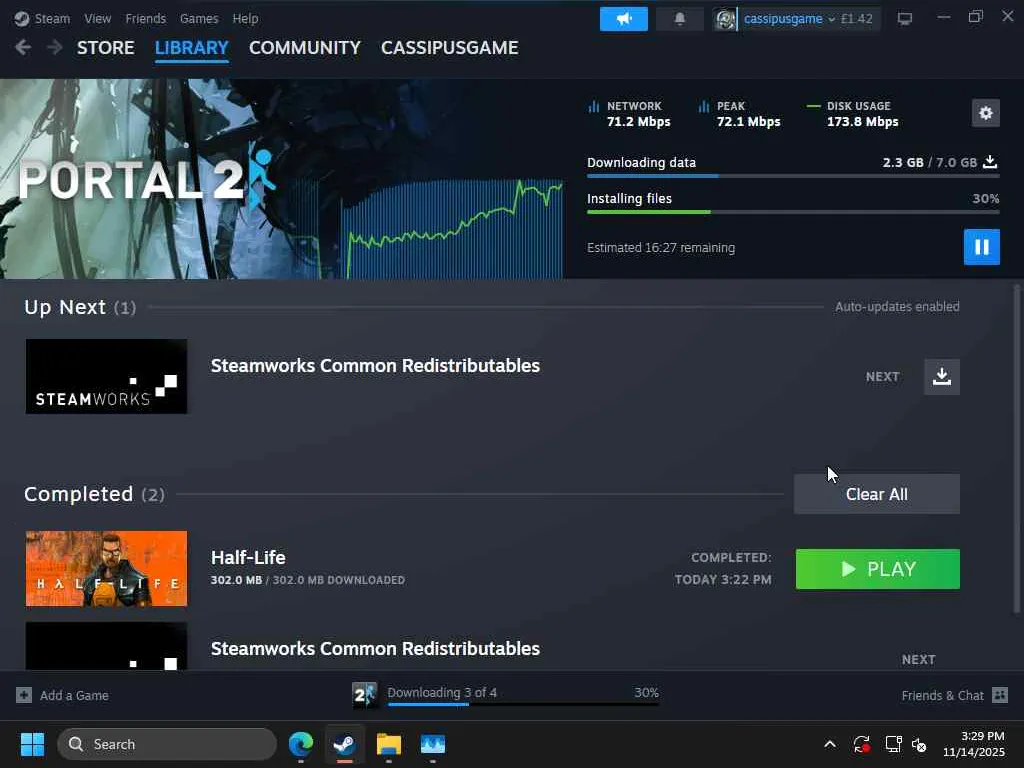This screenshot has width=1024, height=768.
Task: Click Steamworks Common Redistributables title under Completed
Action: pyautogui.click(x=375, y=648)
